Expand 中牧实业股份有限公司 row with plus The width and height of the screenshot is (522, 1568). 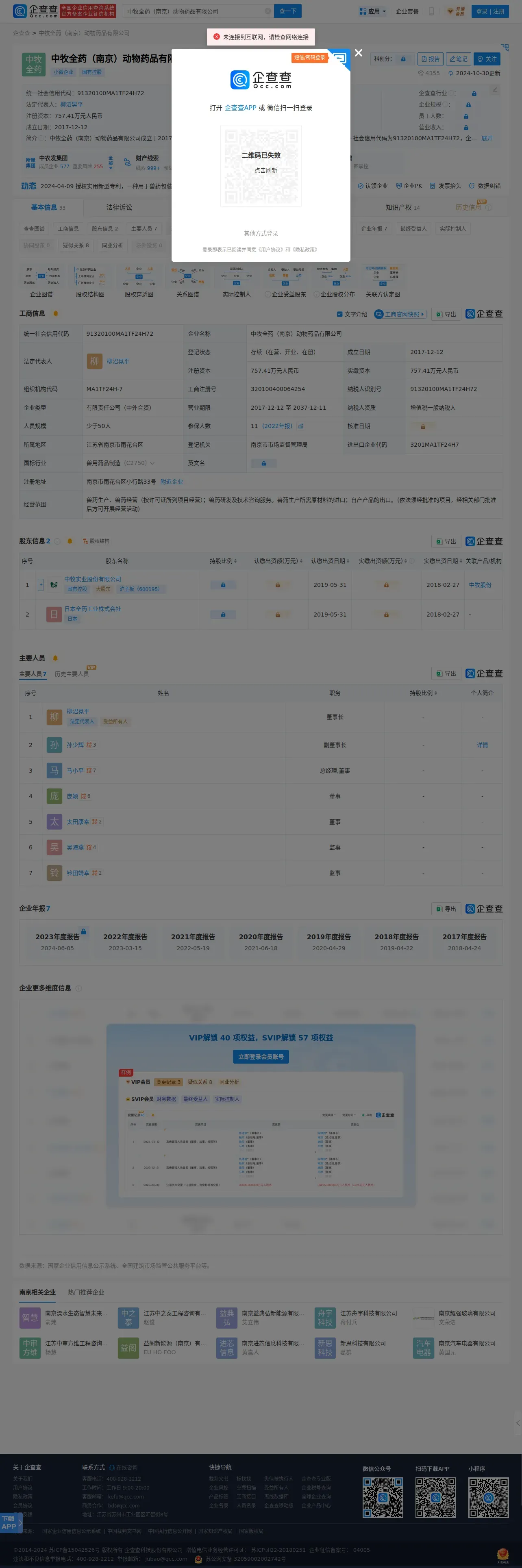click(41, 584)
